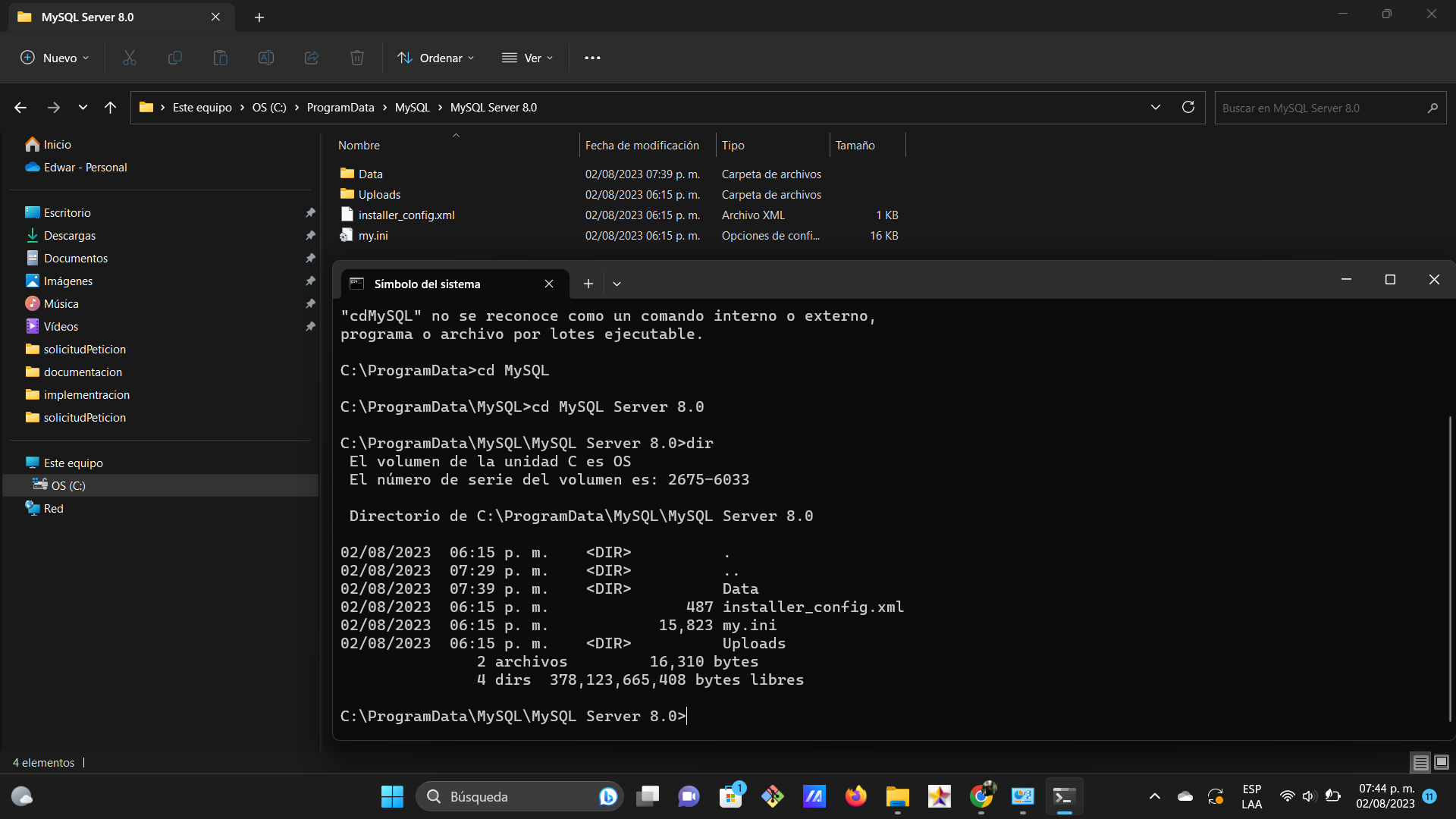1456x819 pixels.
Task: Click the terminal vertical scrollbar
Action: 1450,569
